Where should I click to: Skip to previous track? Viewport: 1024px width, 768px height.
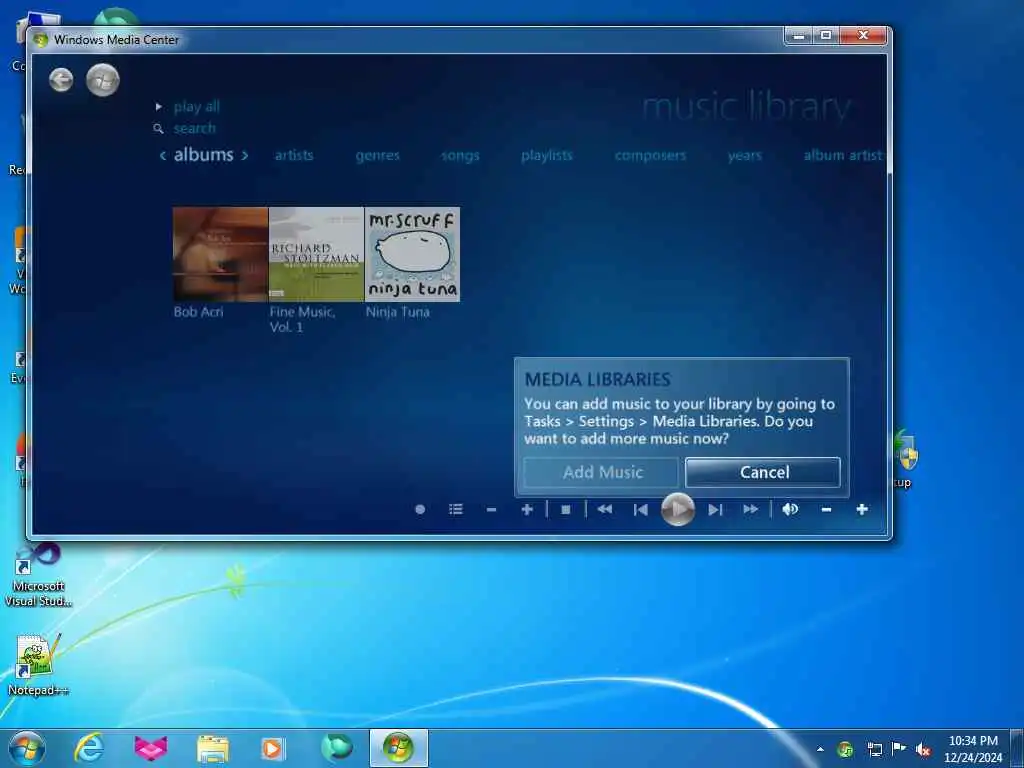coord(641,509)
